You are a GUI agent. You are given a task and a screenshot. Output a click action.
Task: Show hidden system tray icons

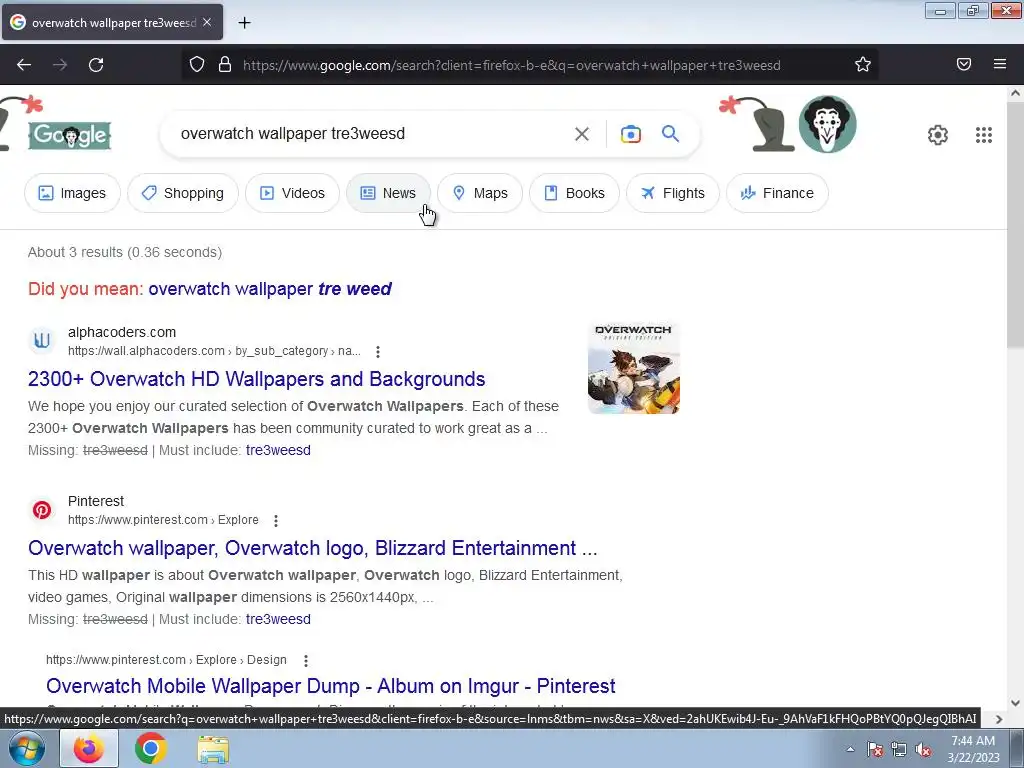point(850,749)
